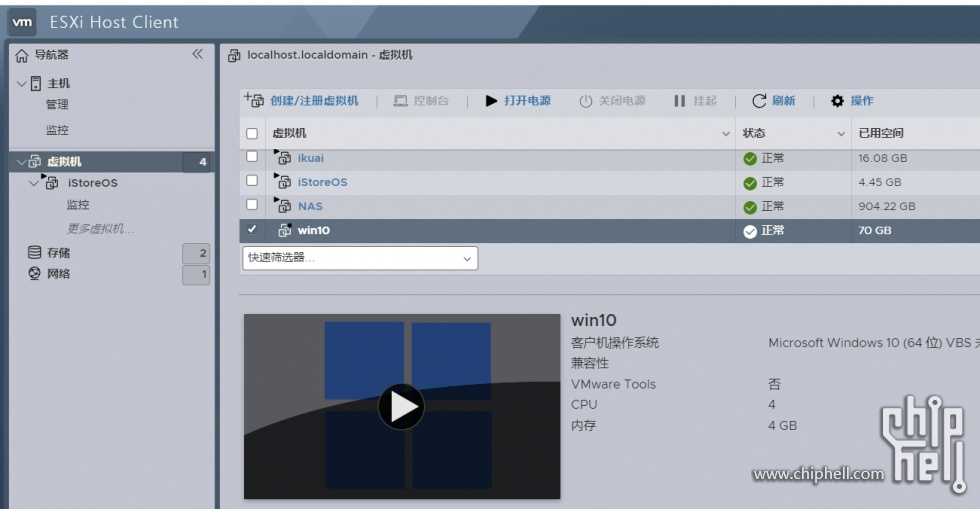Click the virtual machines icon in navigator
Screen dimensions: 980x509
(x=35, y=161)
